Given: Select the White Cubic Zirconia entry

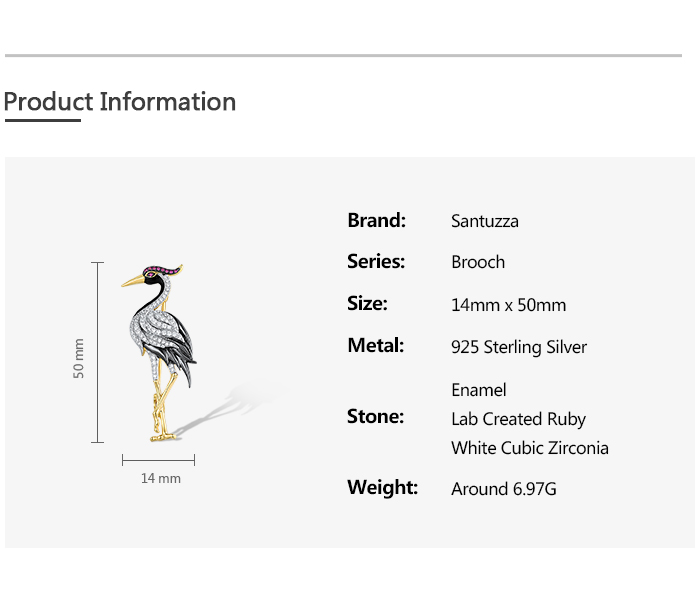Looking at the screenshot, I should click(530, 448).
